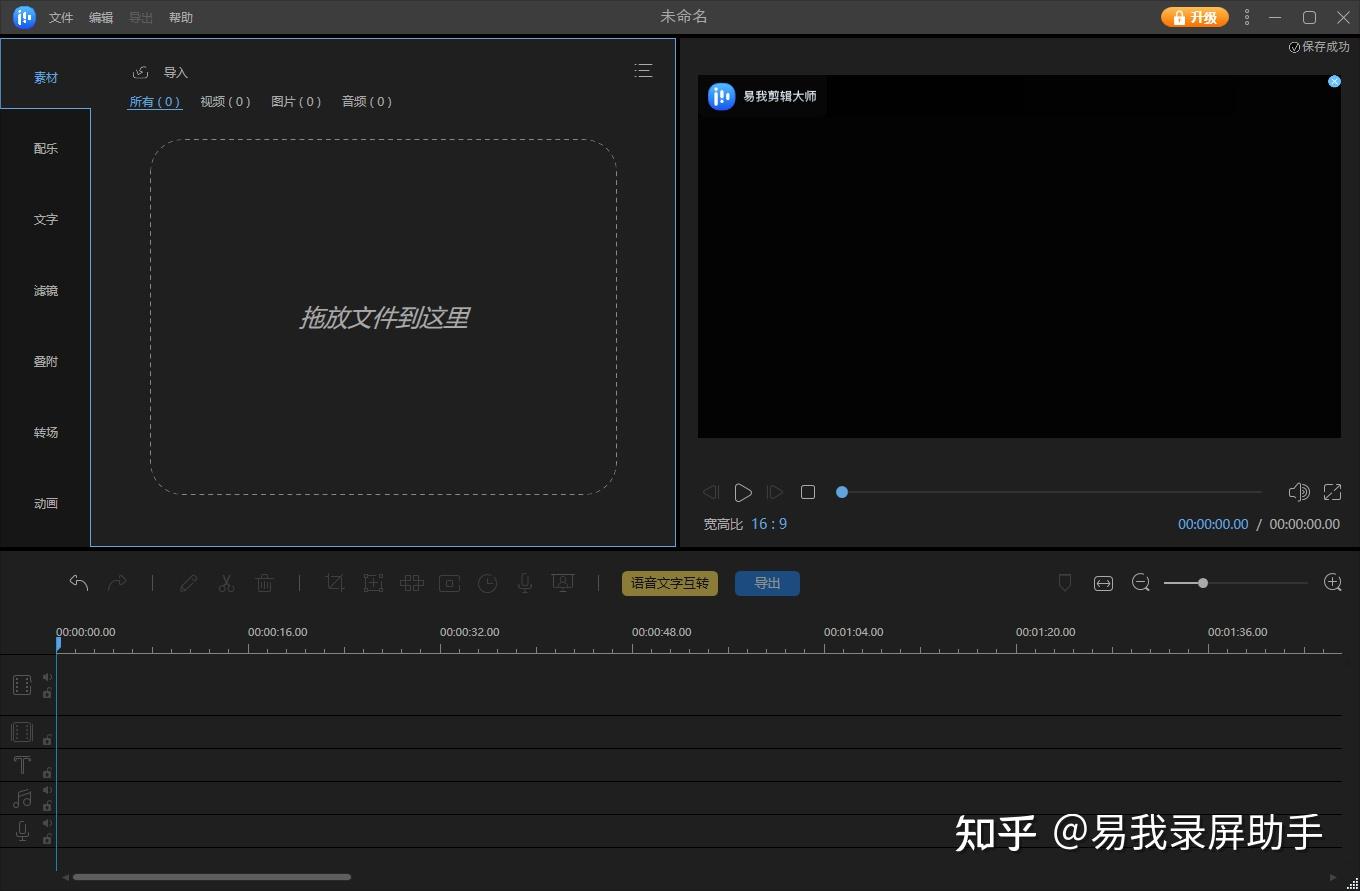
Task: Open the 16 : 9 aspect ratio selector
Action: tap(769, 524)
